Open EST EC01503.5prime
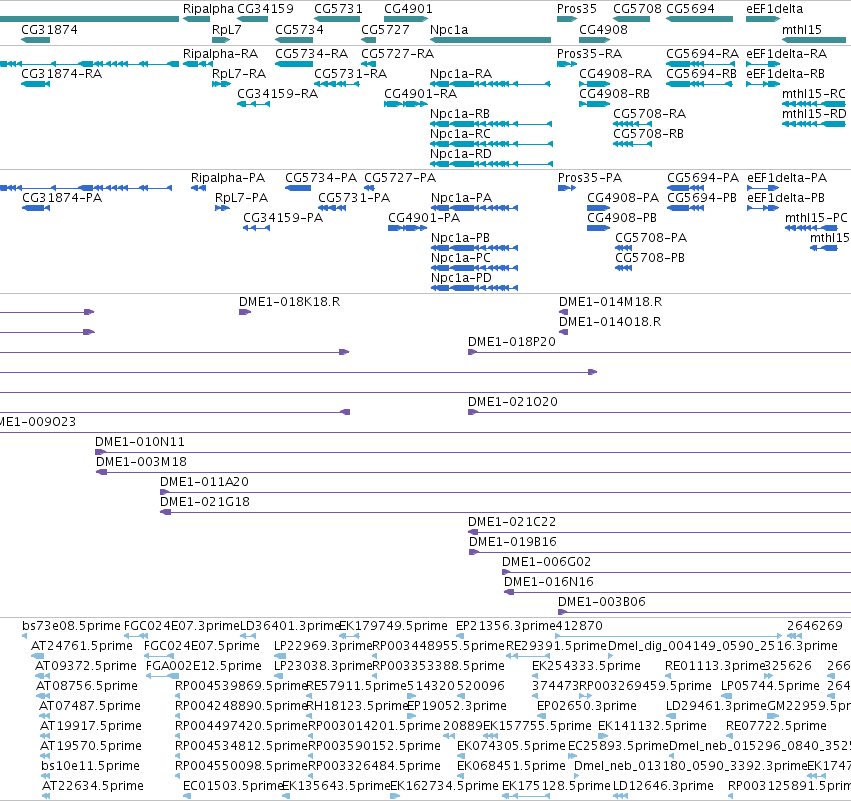The image size is (851, 801). [233, 786]
